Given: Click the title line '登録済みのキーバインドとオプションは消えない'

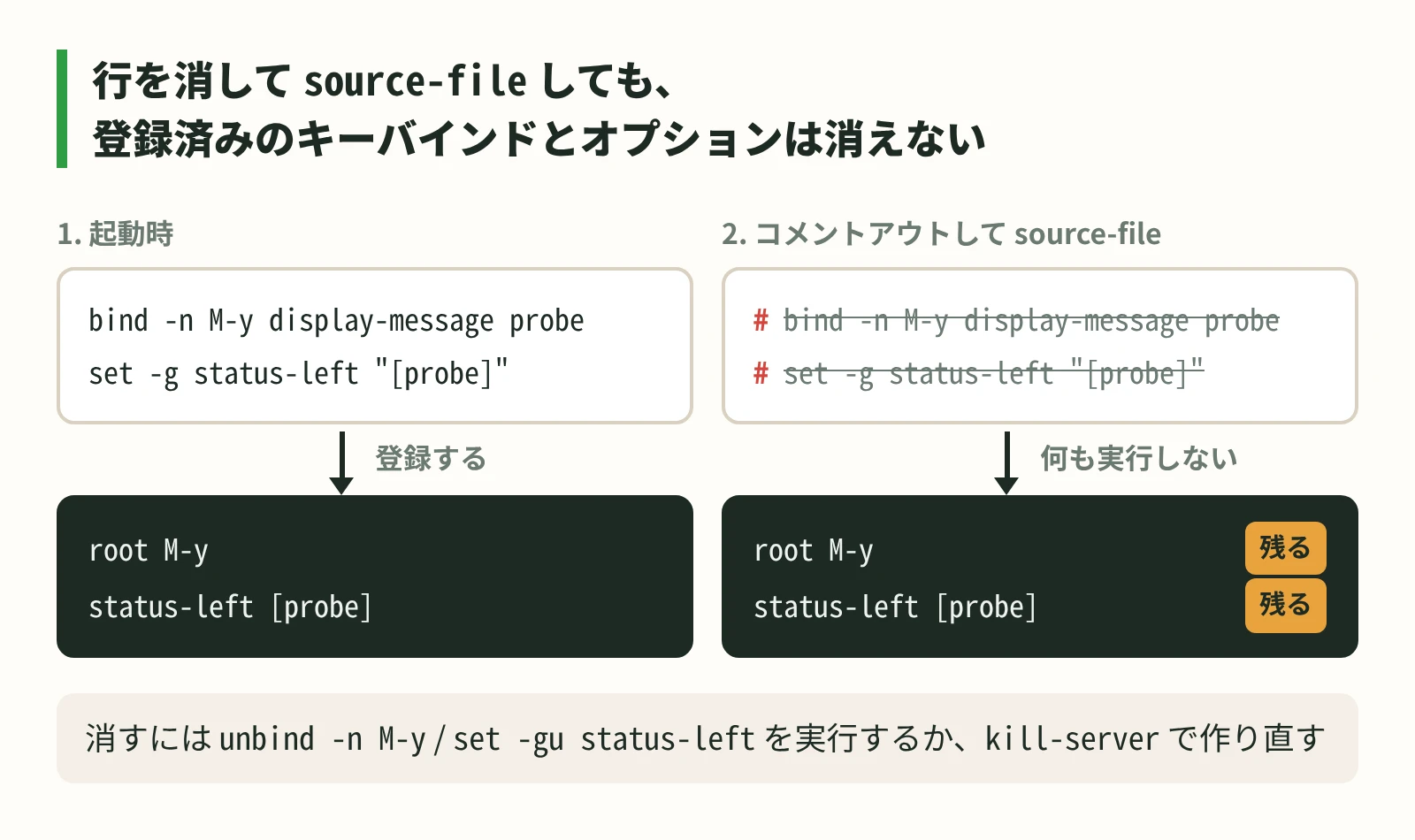Looking at the screenshot, I should 539,139.
